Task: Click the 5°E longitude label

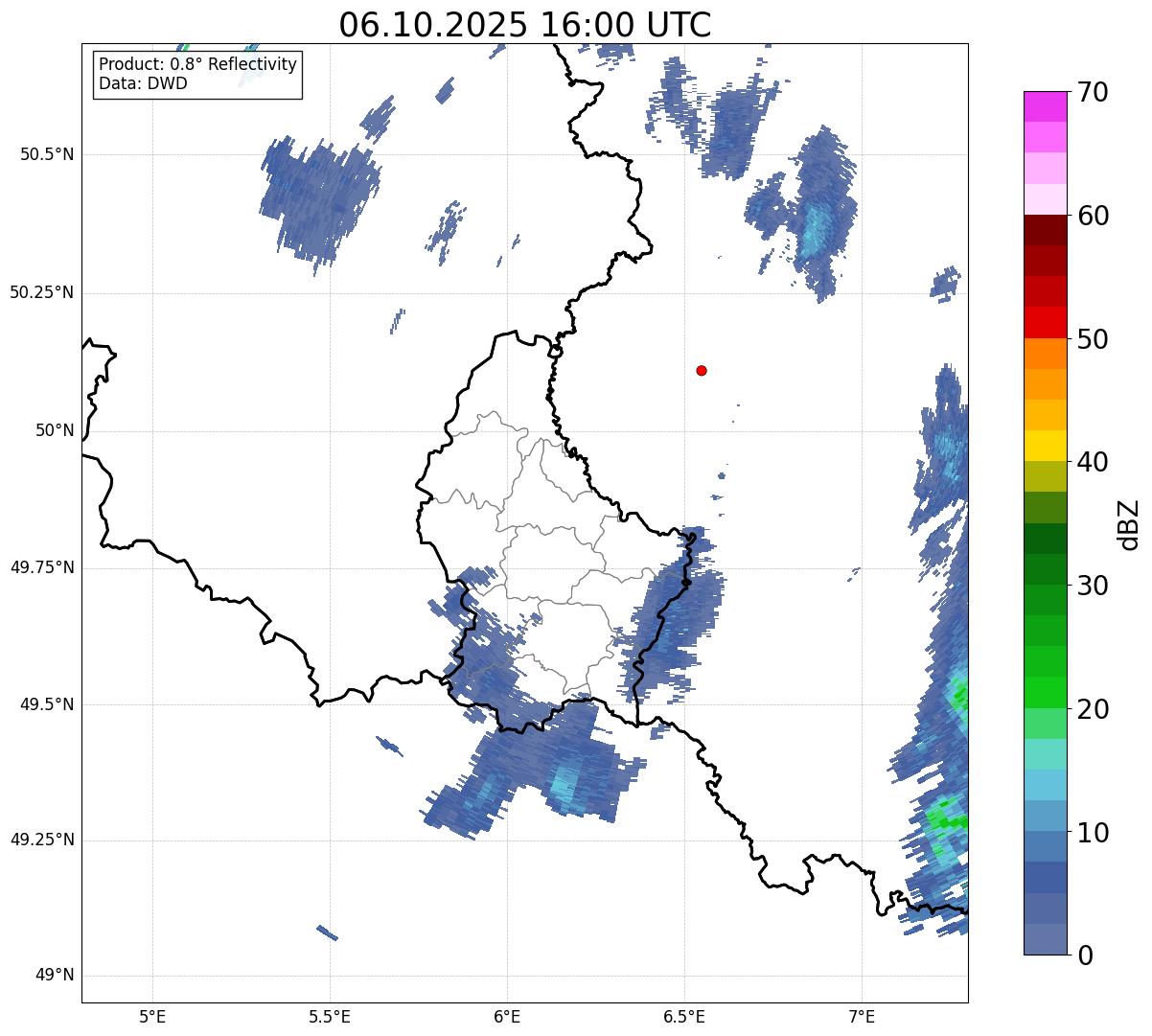Action: [x=152, y=1017]
